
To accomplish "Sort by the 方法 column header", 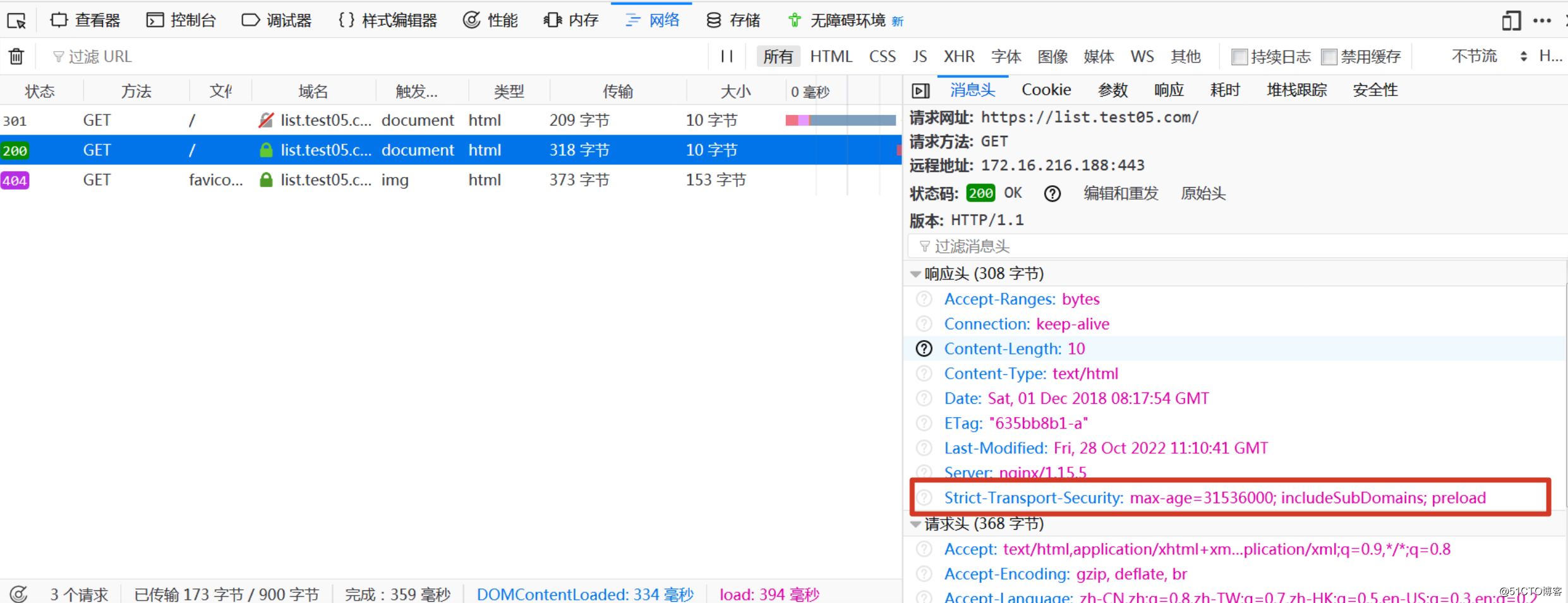I will 136,91.
